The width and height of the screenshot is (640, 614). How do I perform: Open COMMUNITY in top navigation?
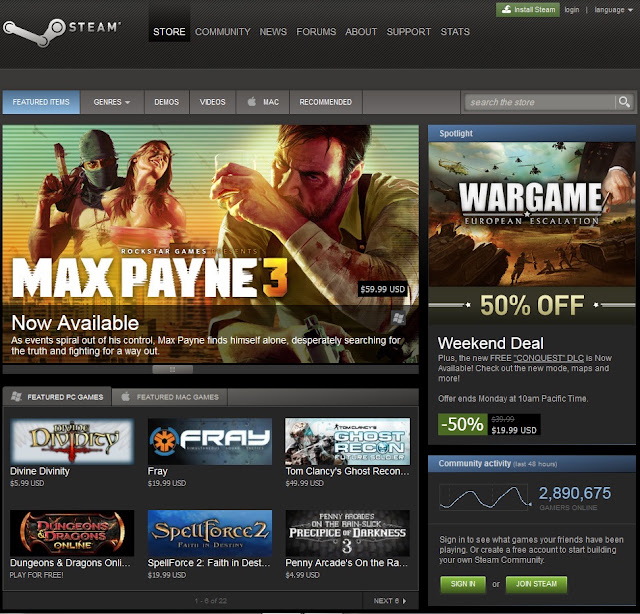[222, 32]
